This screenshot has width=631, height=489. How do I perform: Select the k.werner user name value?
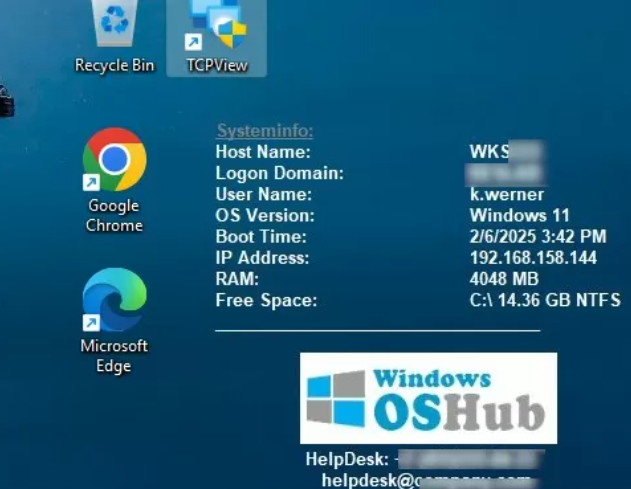(507, 194)
